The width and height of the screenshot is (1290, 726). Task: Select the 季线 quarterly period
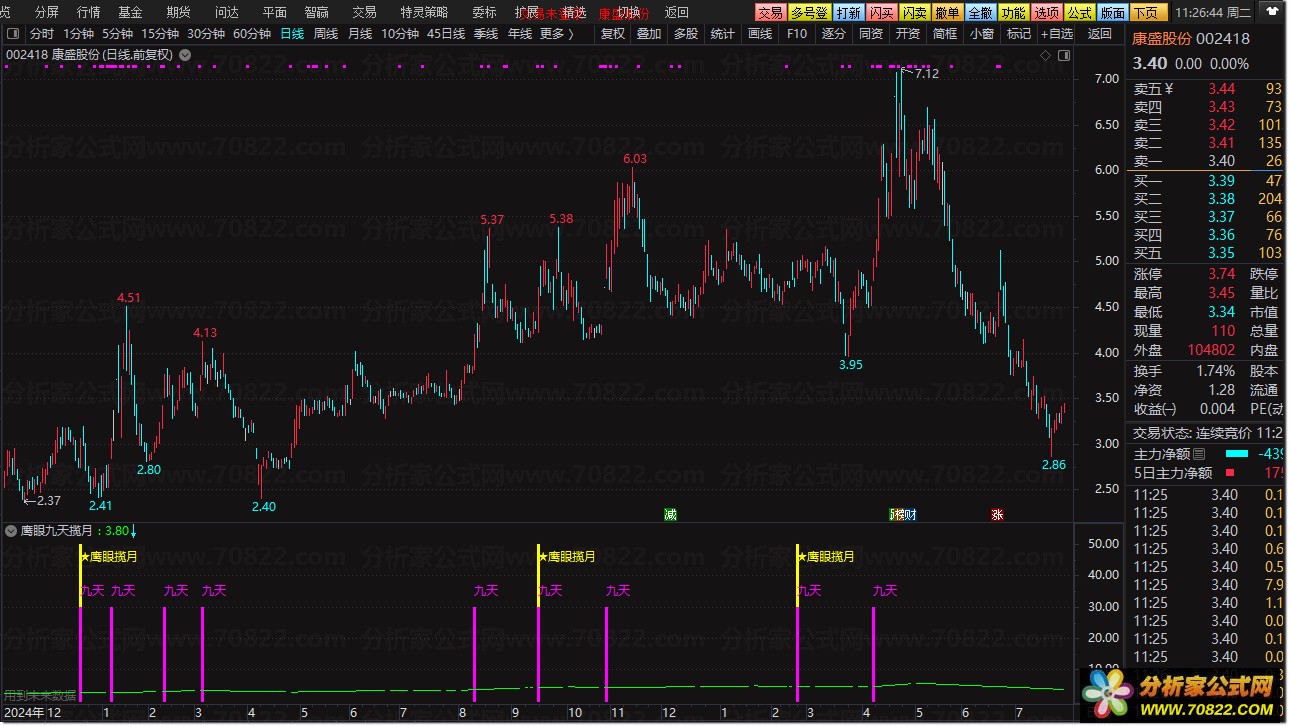(486, 33)
